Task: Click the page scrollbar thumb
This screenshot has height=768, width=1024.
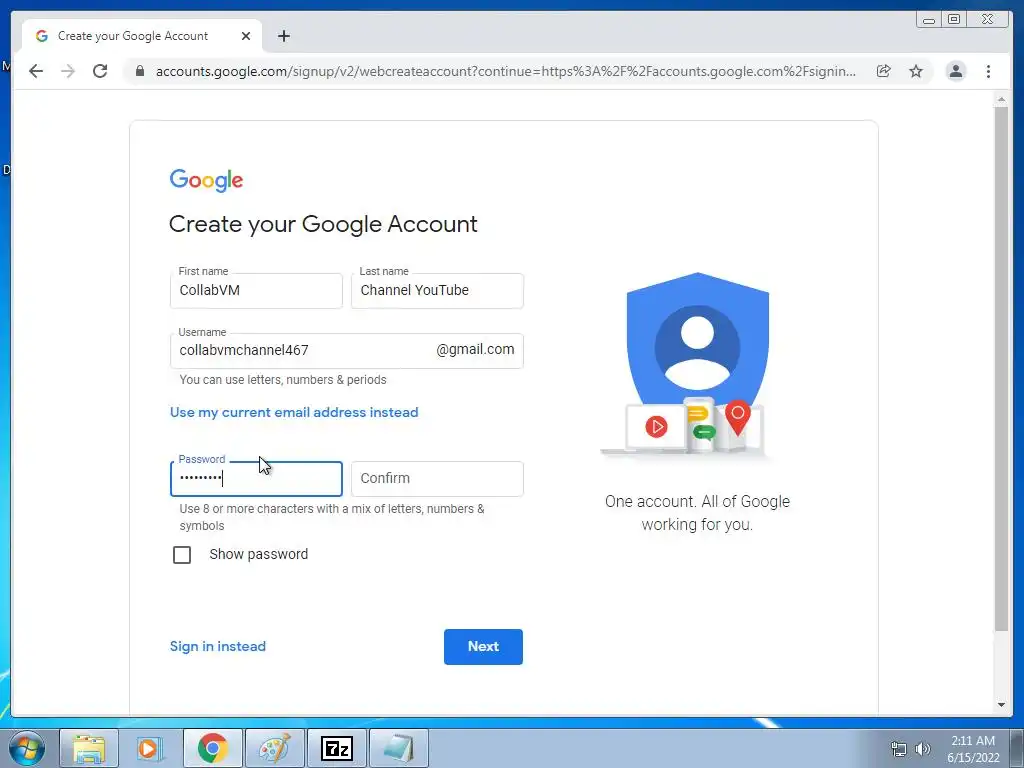Action: 1001,369
